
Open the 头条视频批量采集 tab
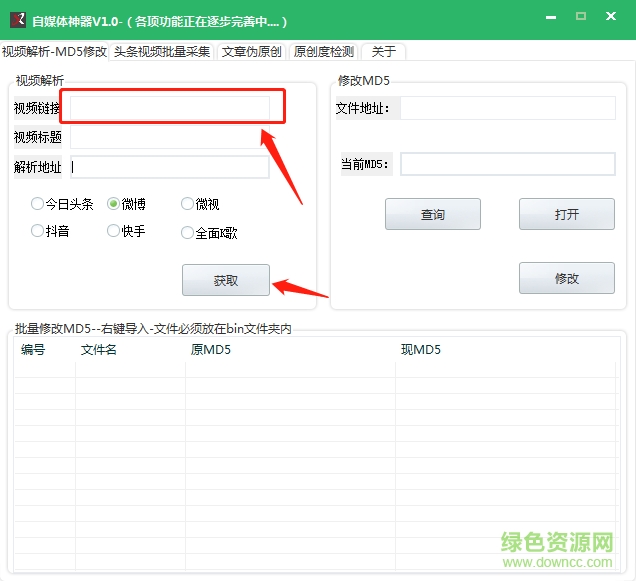click(x=162, y=52)
